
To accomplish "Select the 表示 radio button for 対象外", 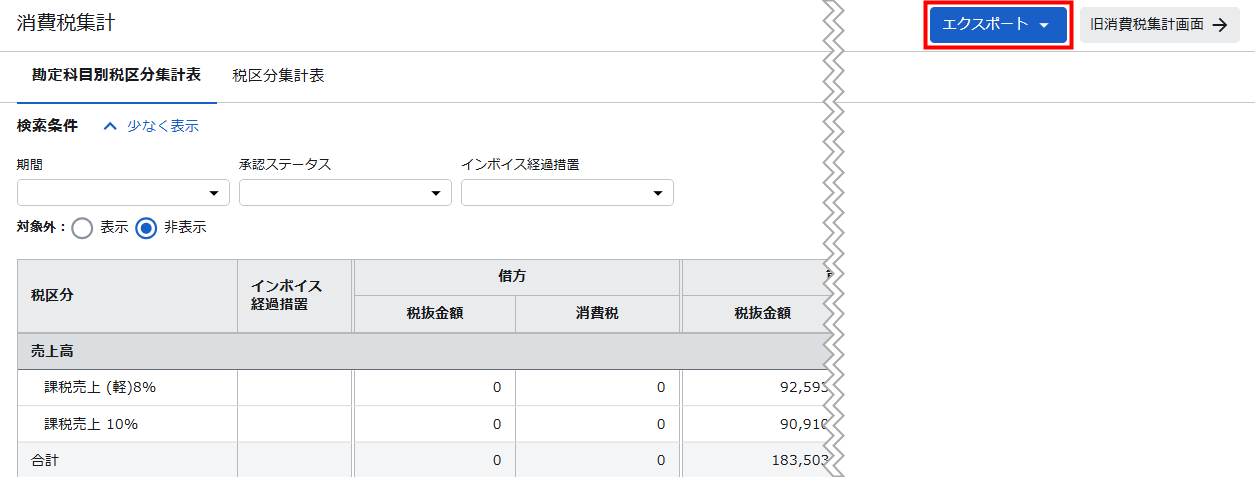I will click(83, 228).
